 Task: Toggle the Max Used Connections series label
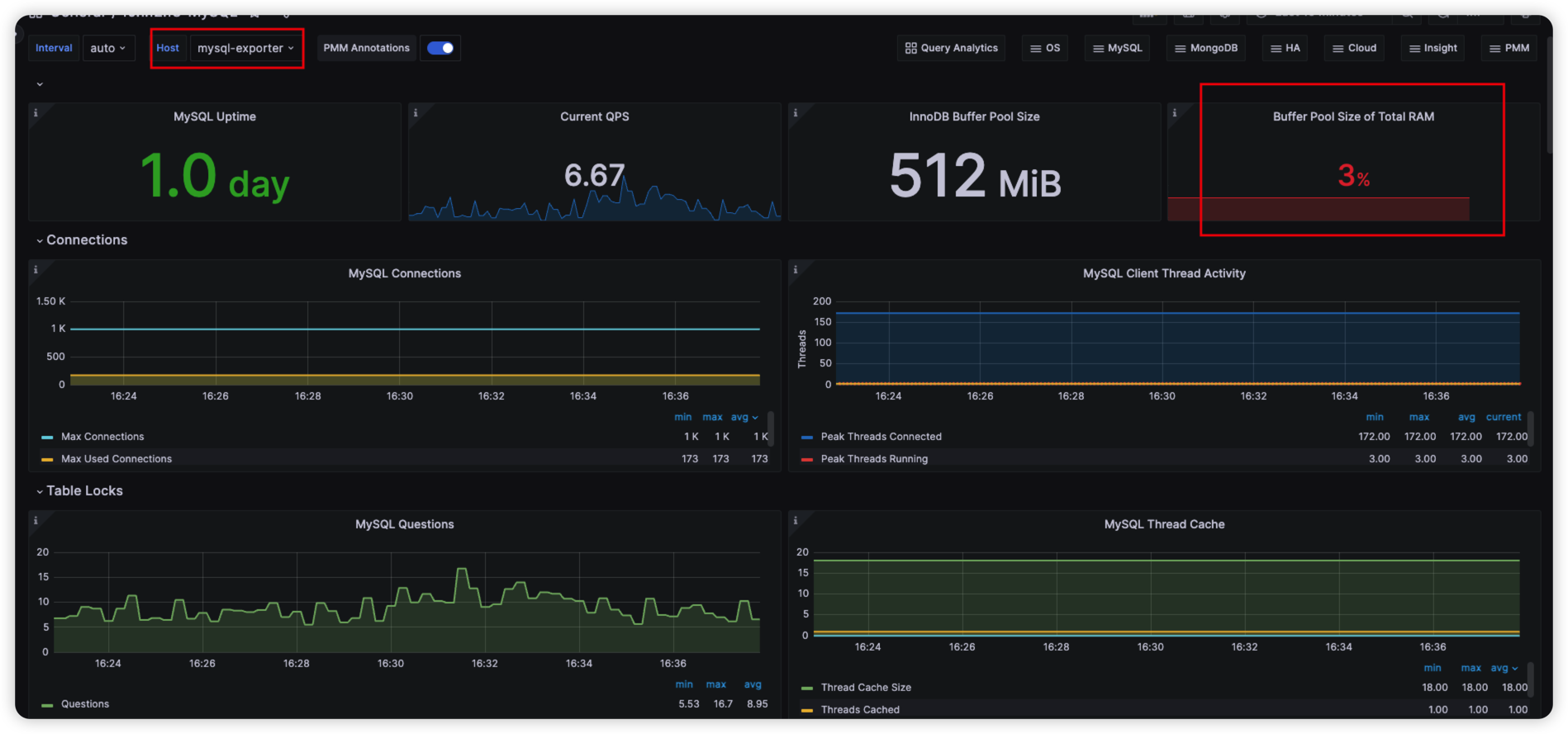click(116, 459)
